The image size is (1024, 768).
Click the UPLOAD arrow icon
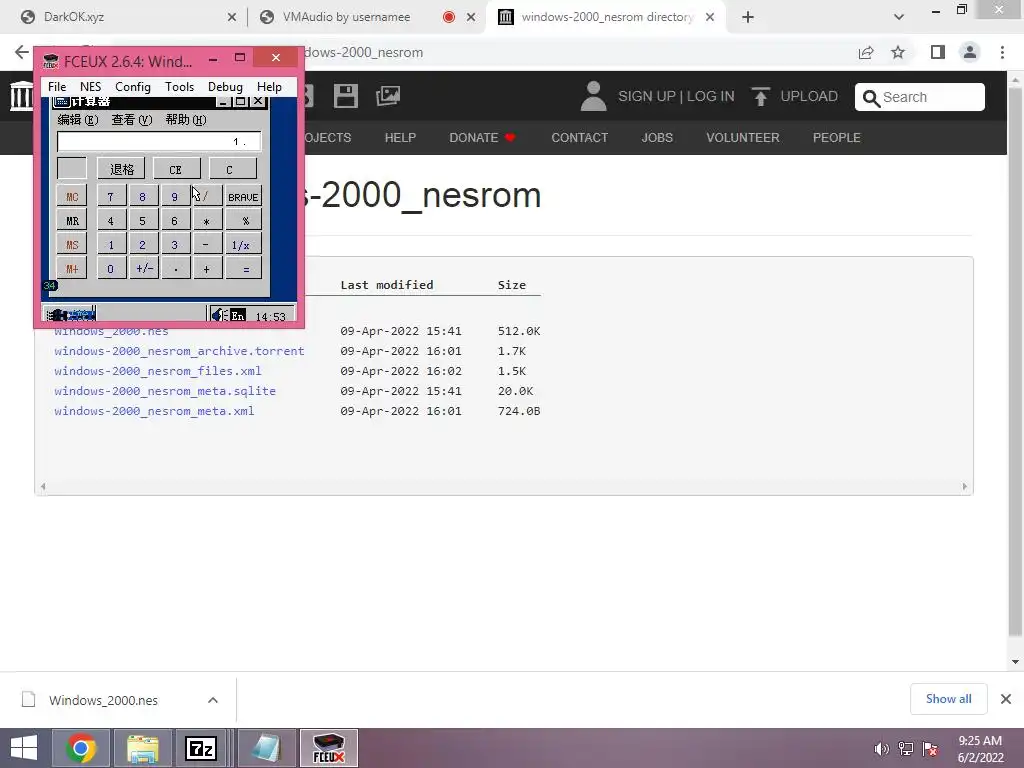pyautogui.click(x=760, y=97)
